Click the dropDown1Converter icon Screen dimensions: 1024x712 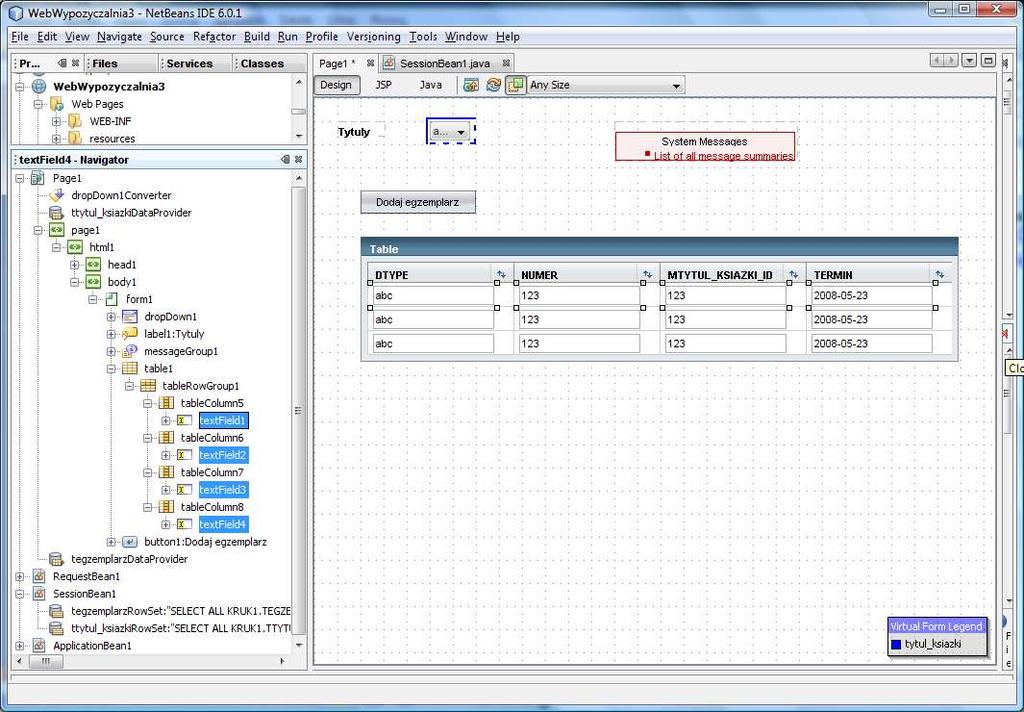tap(56, 195)
